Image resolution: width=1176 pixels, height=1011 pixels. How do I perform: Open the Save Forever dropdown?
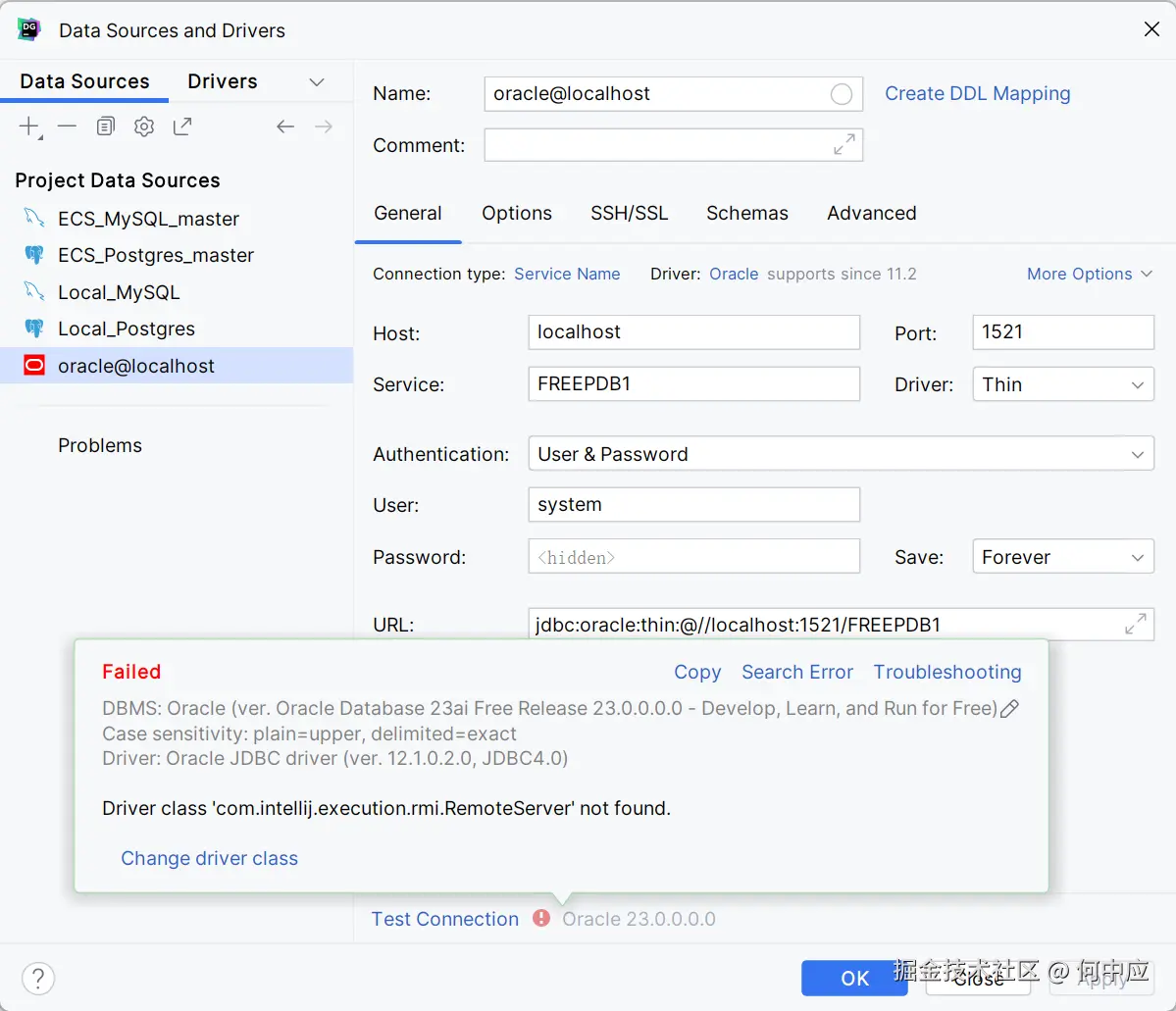click(1062, 557)
